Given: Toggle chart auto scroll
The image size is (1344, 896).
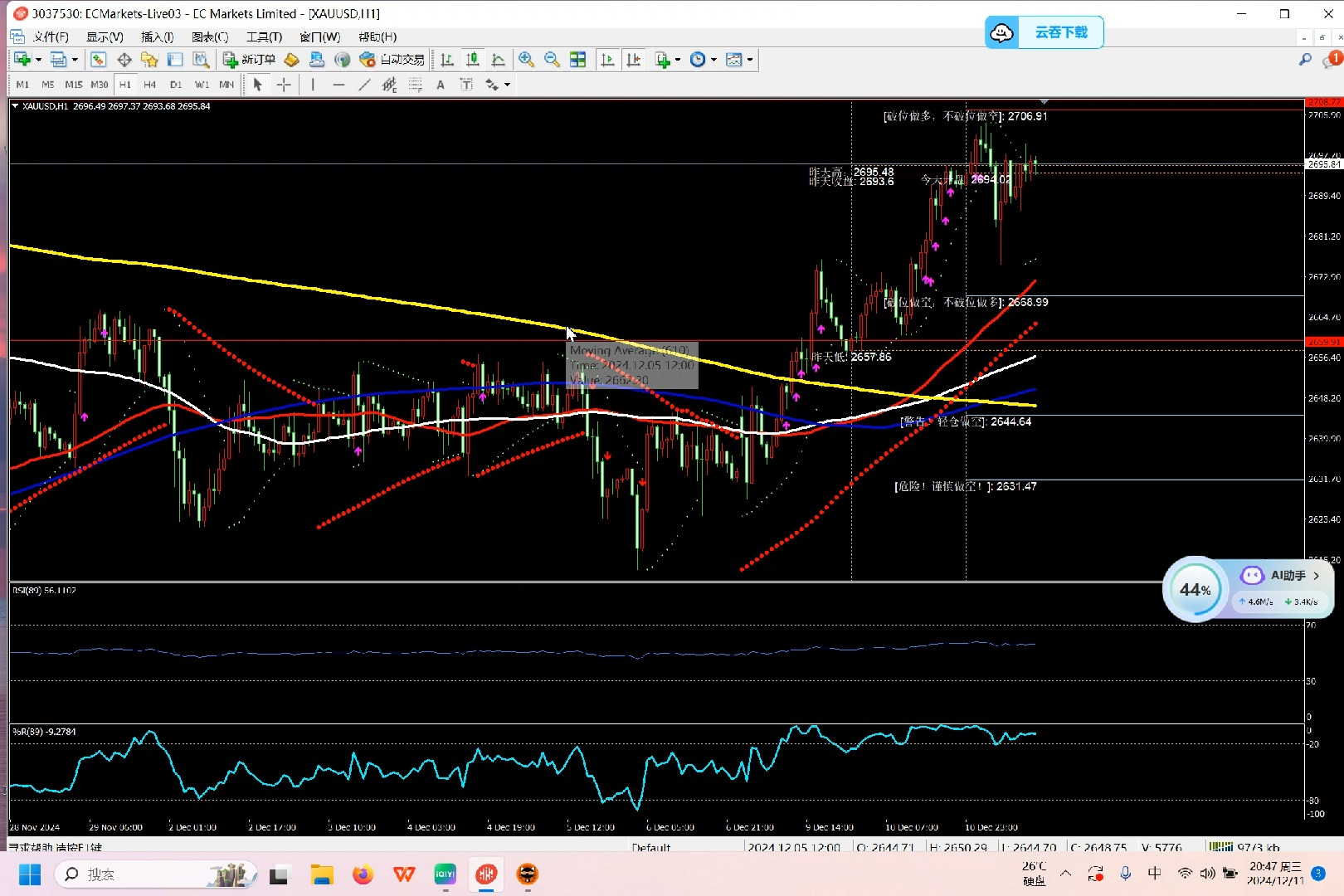Looking at the screenshot, I should point(607,60).
